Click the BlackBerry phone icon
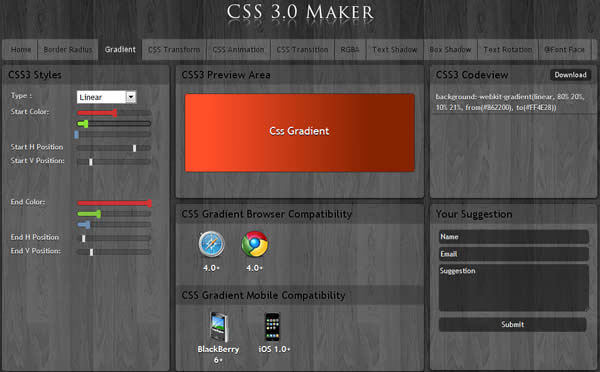Viewport: 600px width, 372px height. 219,327
